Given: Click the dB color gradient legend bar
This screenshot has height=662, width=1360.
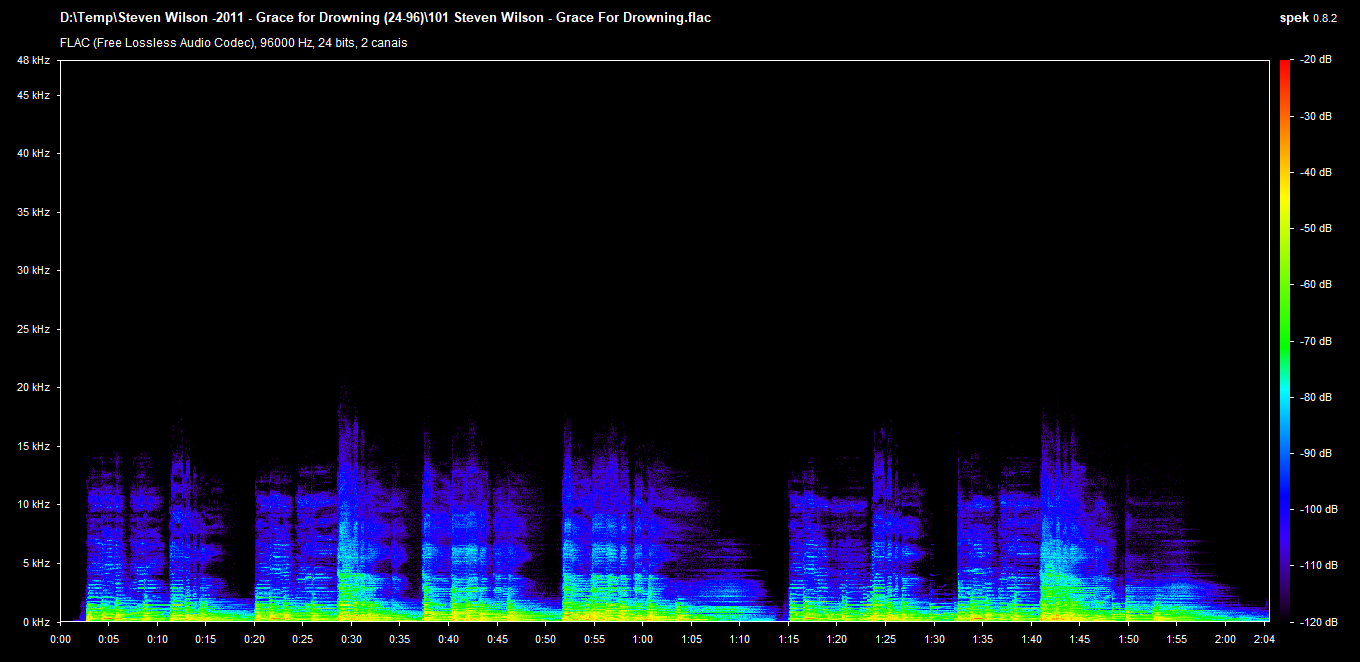Looking at the screenshot, I should [x=1284, y=341].
